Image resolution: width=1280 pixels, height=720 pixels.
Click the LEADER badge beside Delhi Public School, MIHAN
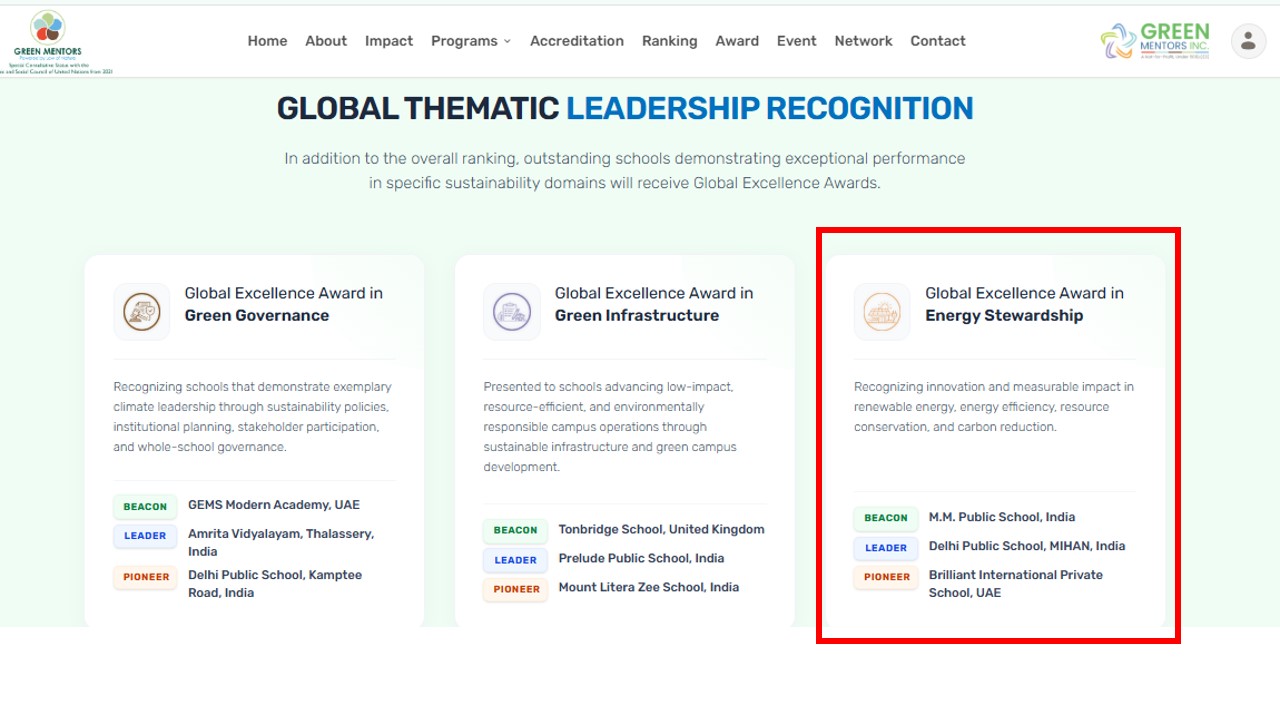coord(886,548)
